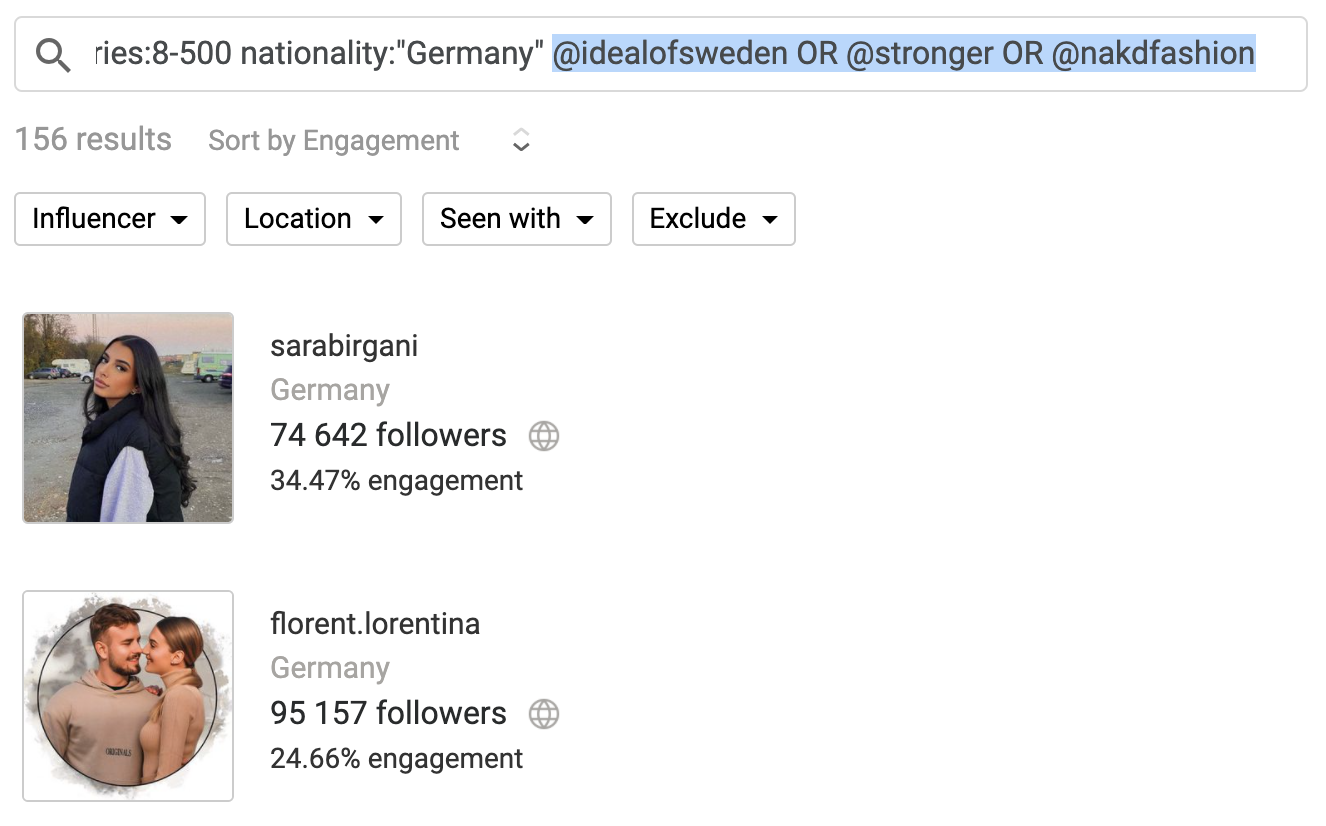The height and width of the screenshot is (826, 1326).
Task: Open the Location filter dropdown
Action: 314,219
